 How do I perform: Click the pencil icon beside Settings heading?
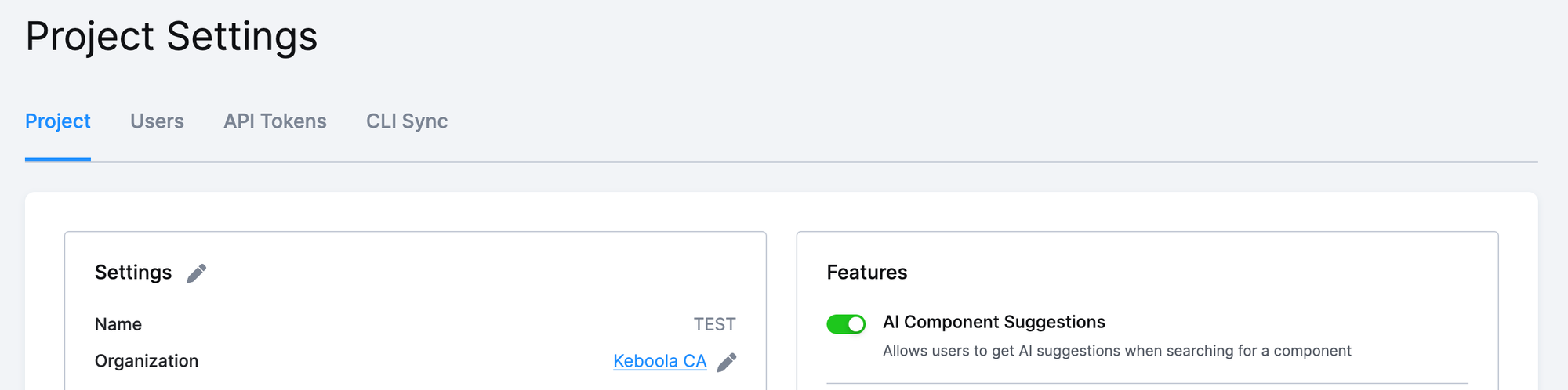tap(197, 273)
